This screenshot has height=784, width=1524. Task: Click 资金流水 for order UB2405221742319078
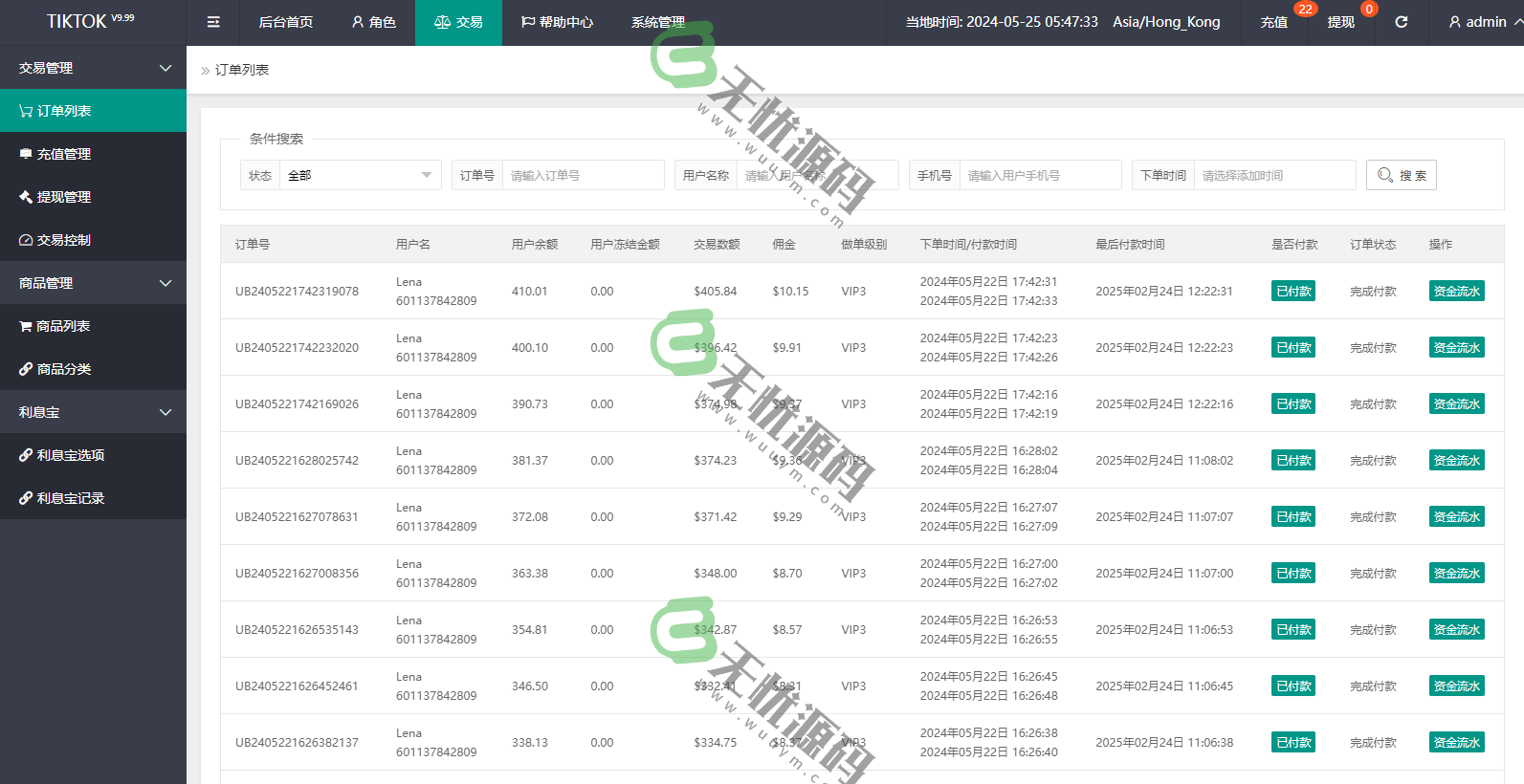(x=1456, y=292)
